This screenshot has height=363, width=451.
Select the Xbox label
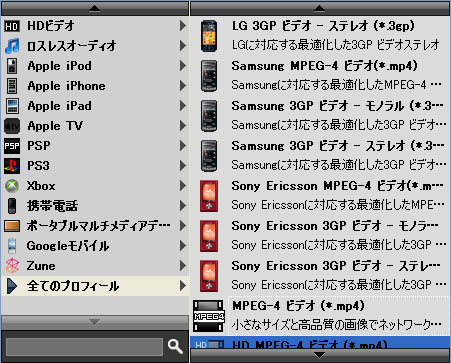click(x=41, y=186)
